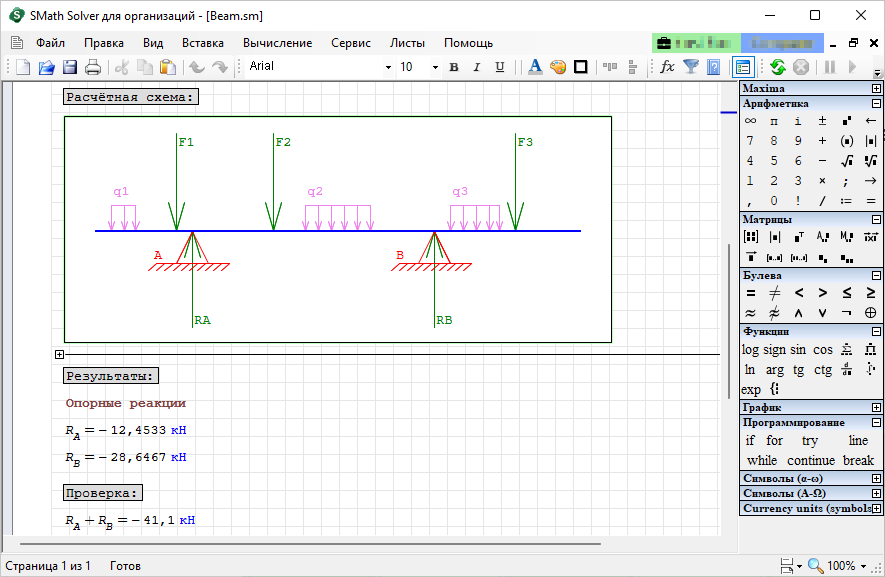
Task: Expand the График panel
Action: (x=876, y=408)
